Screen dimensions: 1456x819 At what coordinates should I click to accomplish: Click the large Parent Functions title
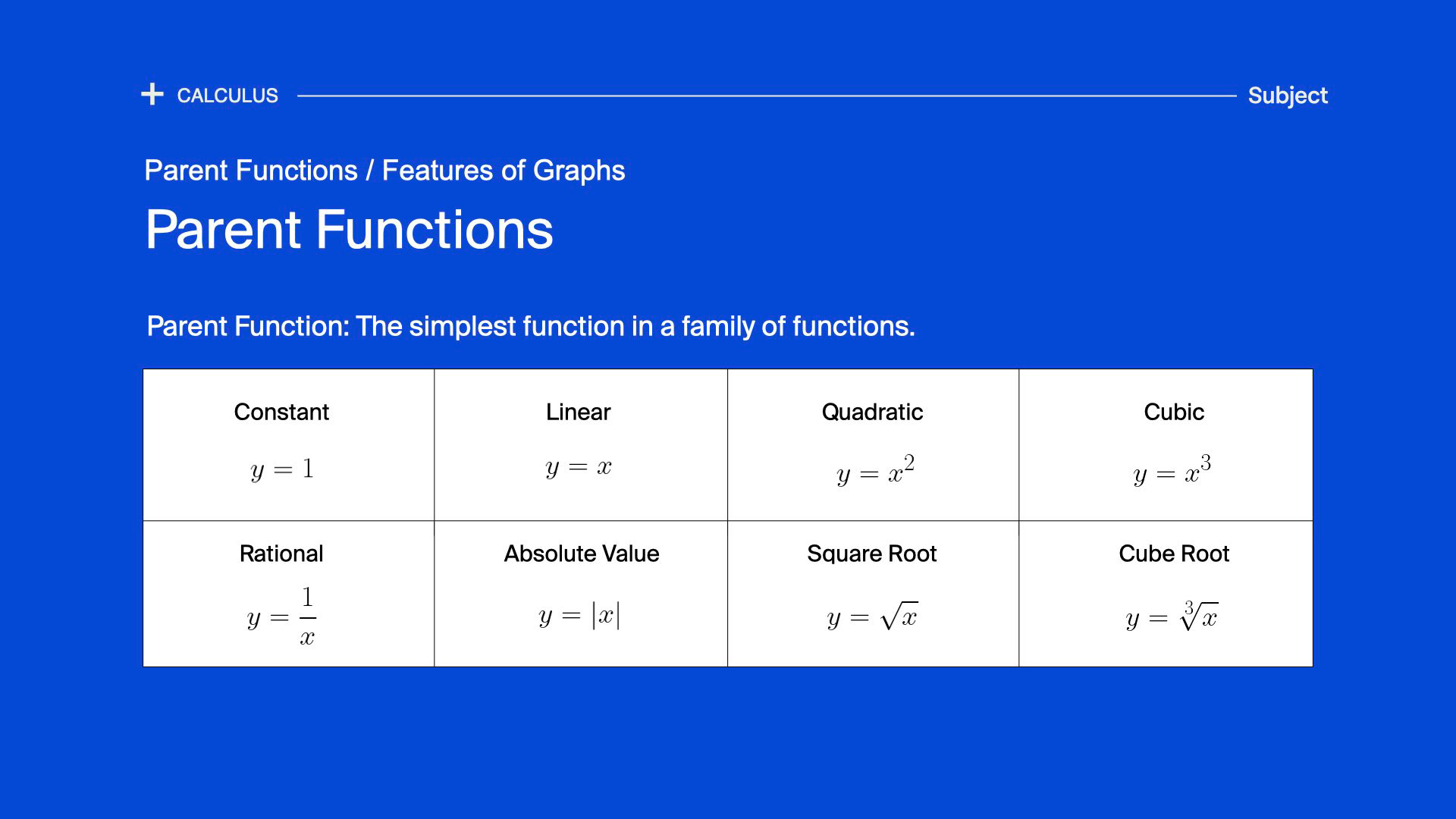[x=349, y=229]
